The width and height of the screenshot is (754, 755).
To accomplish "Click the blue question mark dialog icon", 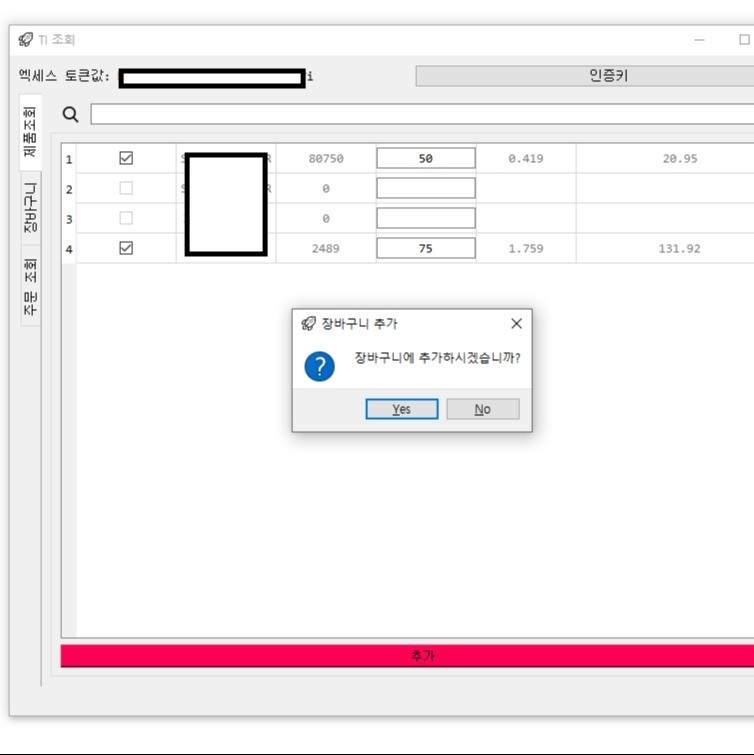I will point(319,366).
